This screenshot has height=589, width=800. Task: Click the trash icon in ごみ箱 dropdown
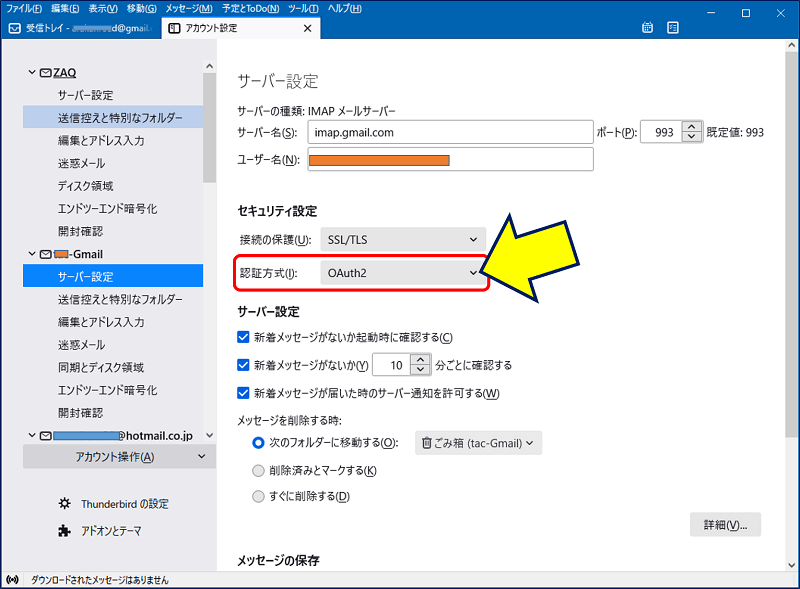427,443
